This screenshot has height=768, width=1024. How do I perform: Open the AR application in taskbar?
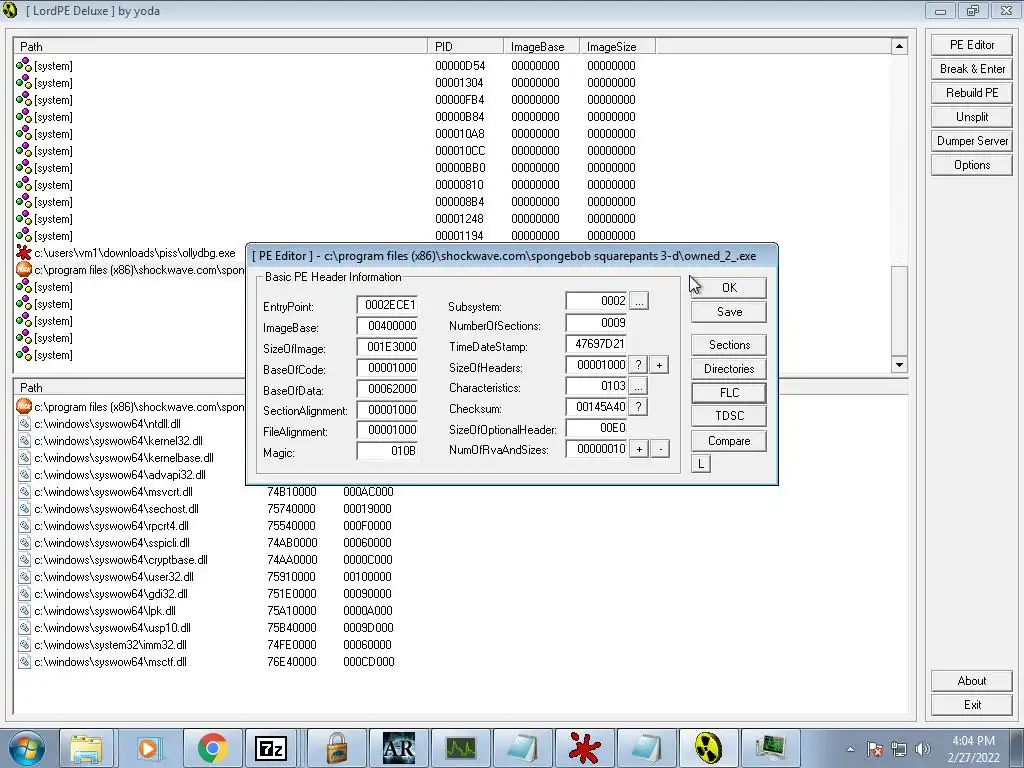[x=398, y=748]
